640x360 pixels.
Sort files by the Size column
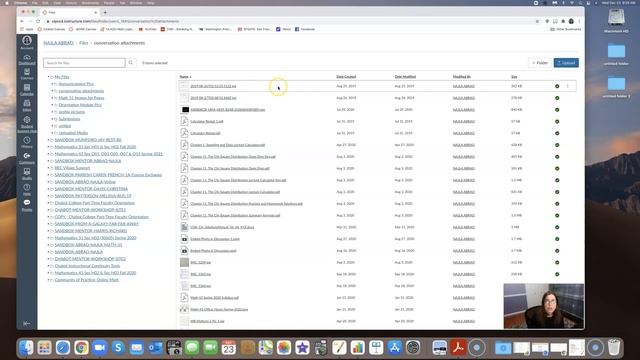[514, 77]
